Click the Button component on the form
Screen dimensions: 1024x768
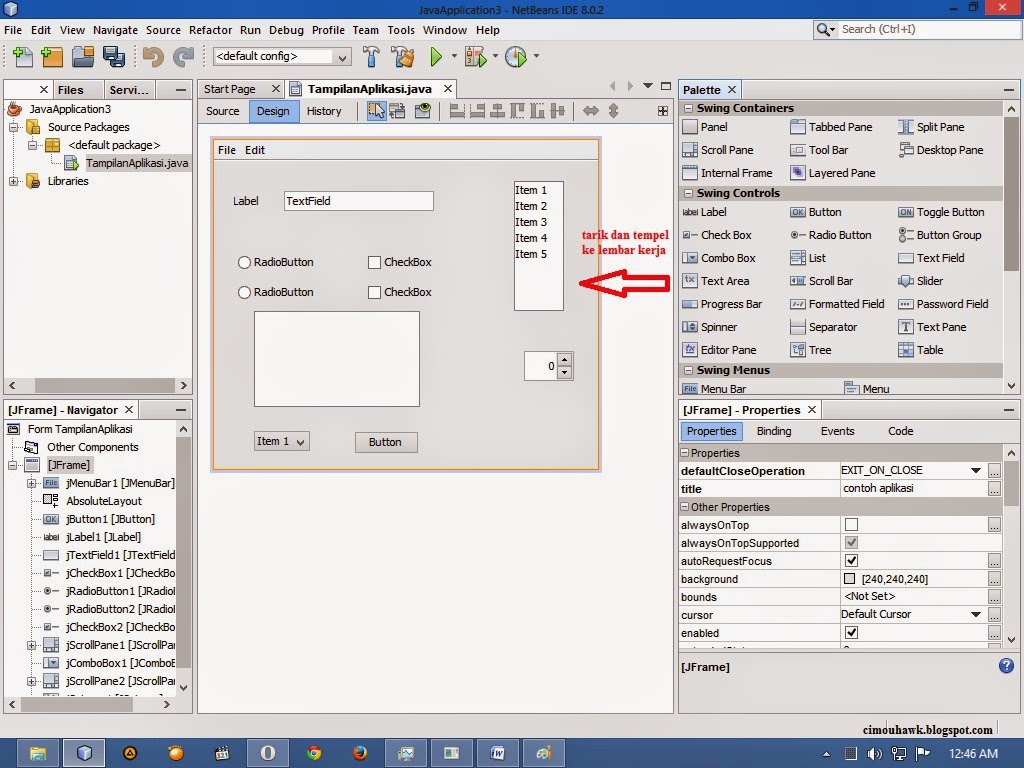(x=386, y=441)
